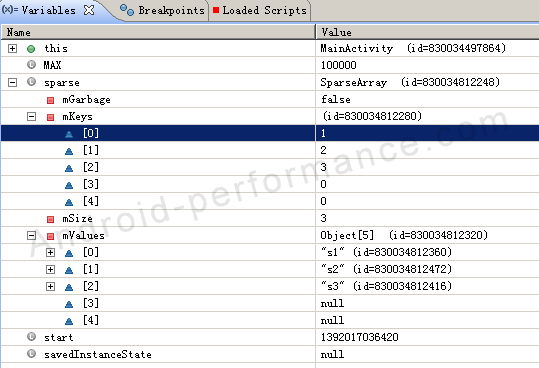The height and width of the screenshot is (368, 539).
Task: Select the Variables tab
Action: [48, 10]
